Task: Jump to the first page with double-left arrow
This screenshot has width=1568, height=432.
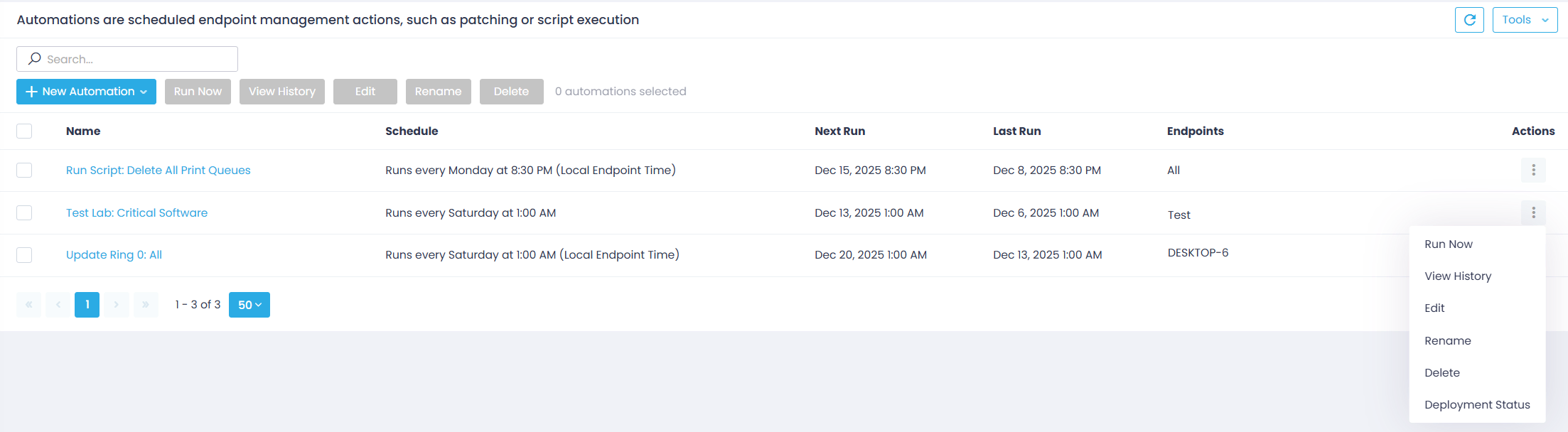Action: (x=28, y=304)
